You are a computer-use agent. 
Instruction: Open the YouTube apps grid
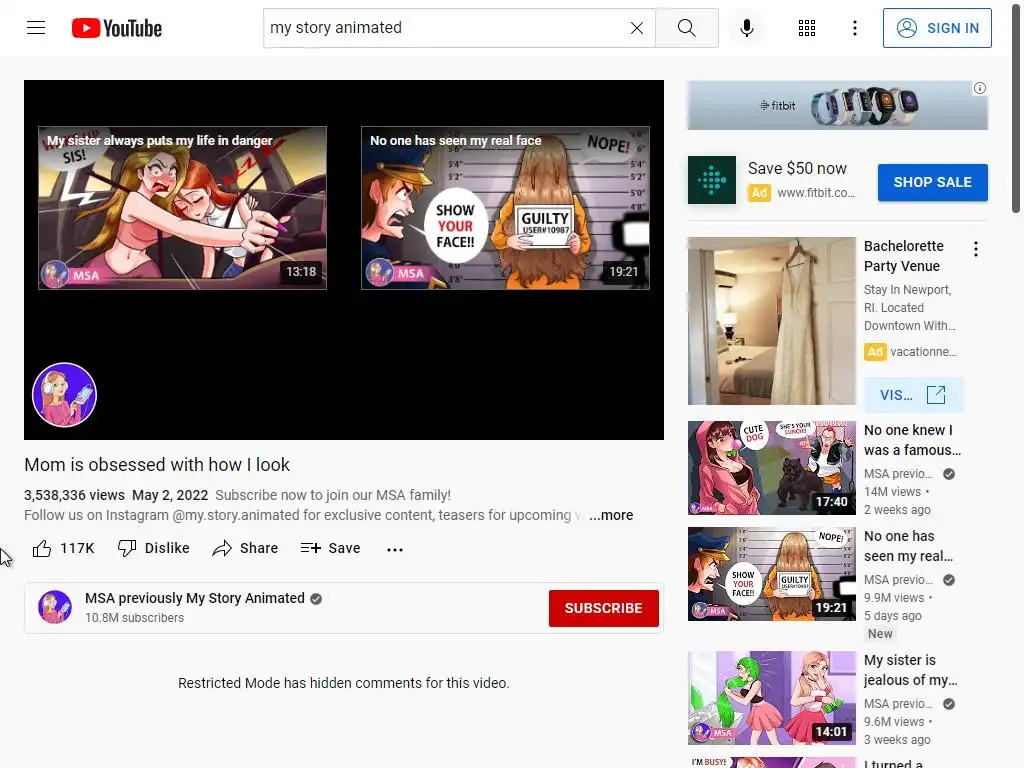(807, 28)
